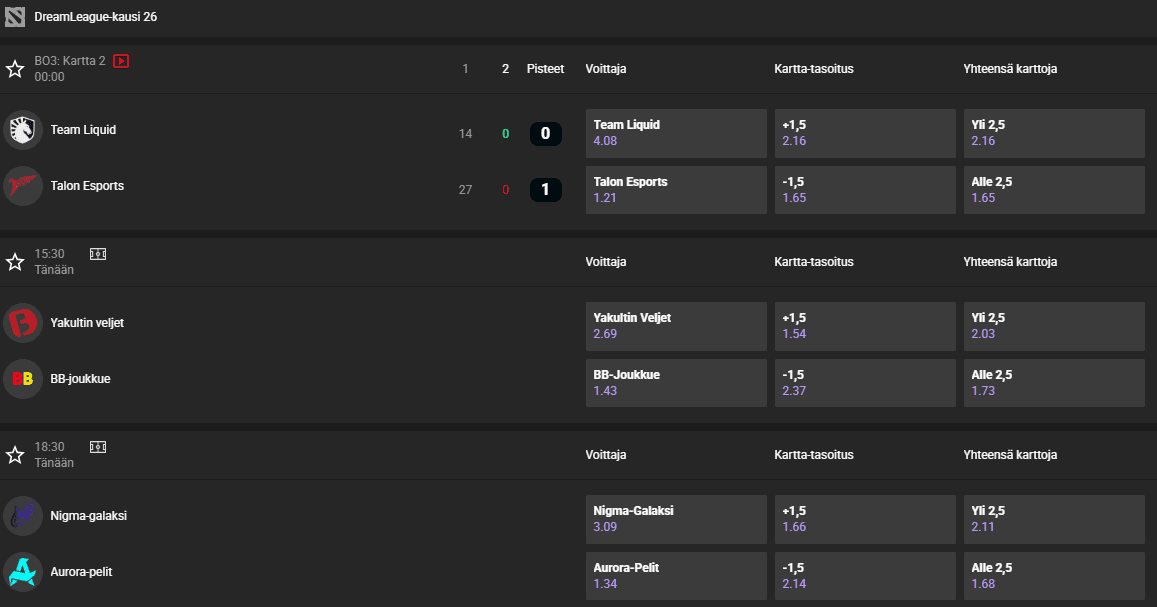Image resolution: width=1157 pixels, height=607 pixels.
Task: Click the BB-joukkue logo
Action: [x=23, y=379]
